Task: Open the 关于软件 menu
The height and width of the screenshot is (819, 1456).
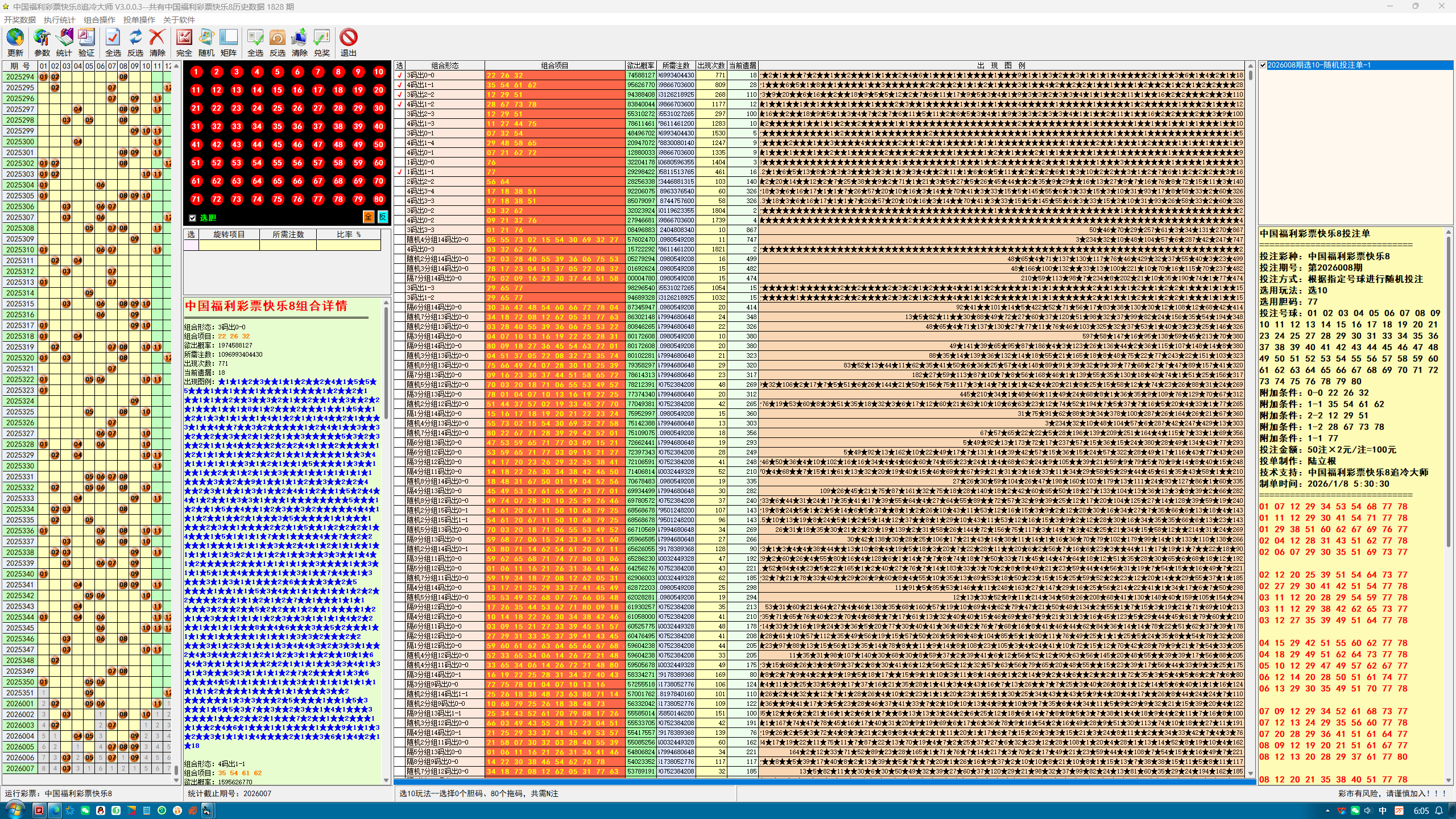Action: pos(179,20)
